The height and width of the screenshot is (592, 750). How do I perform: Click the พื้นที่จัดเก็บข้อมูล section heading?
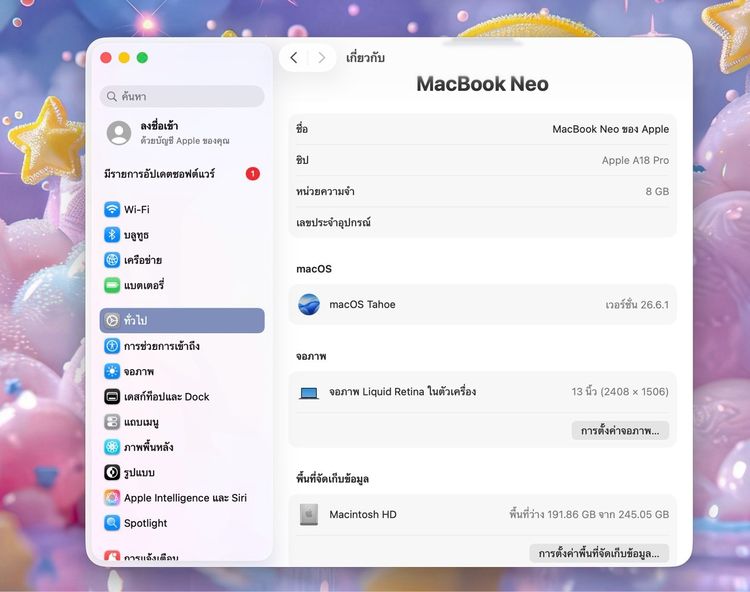tap(332, 478)
